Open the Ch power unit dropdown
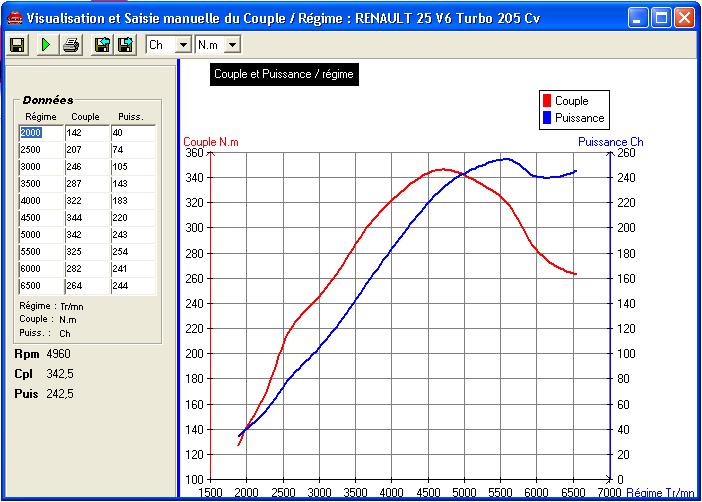702x502 pixels. (x=183, y=45)
